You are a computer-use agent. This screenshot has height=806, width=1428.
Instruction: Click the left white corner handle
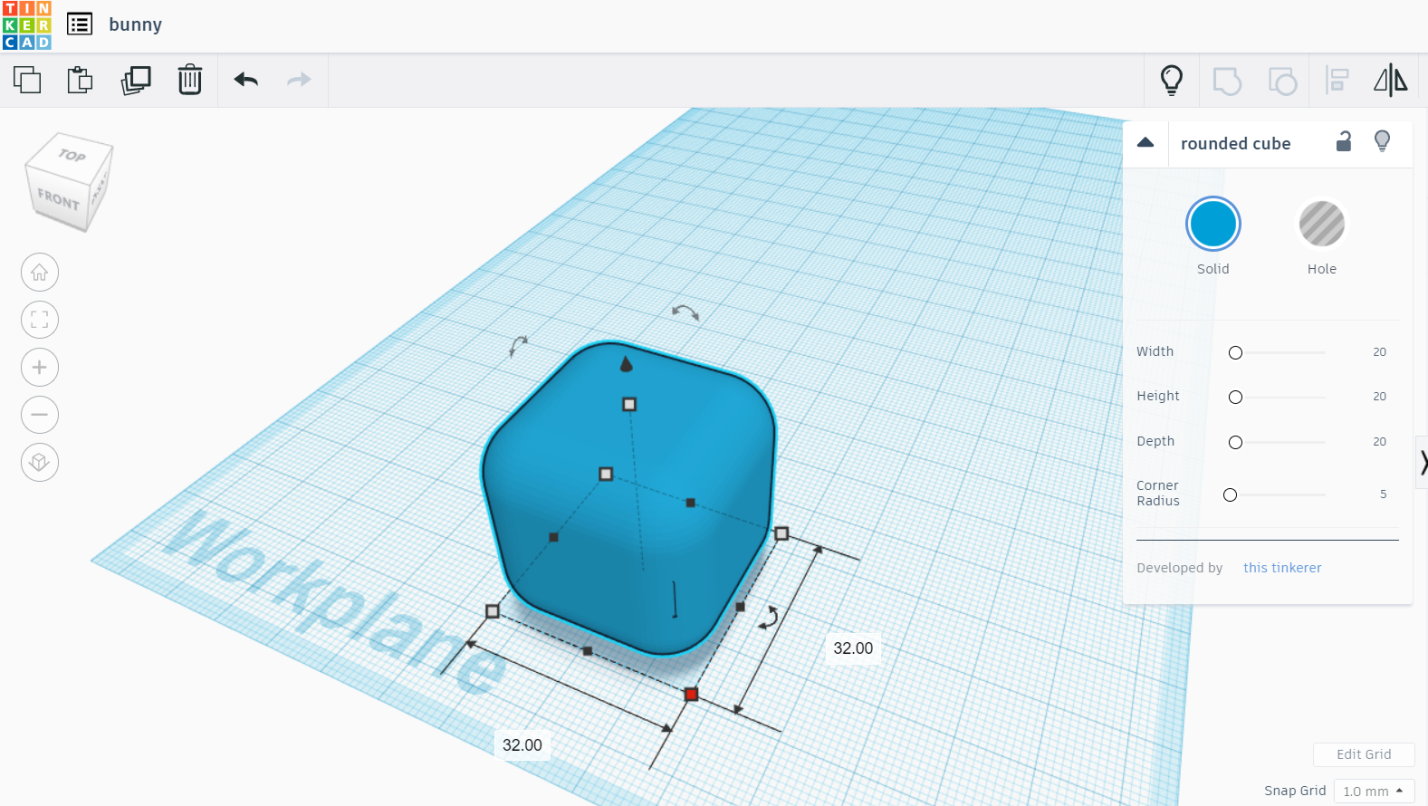(x=492, y=611)
